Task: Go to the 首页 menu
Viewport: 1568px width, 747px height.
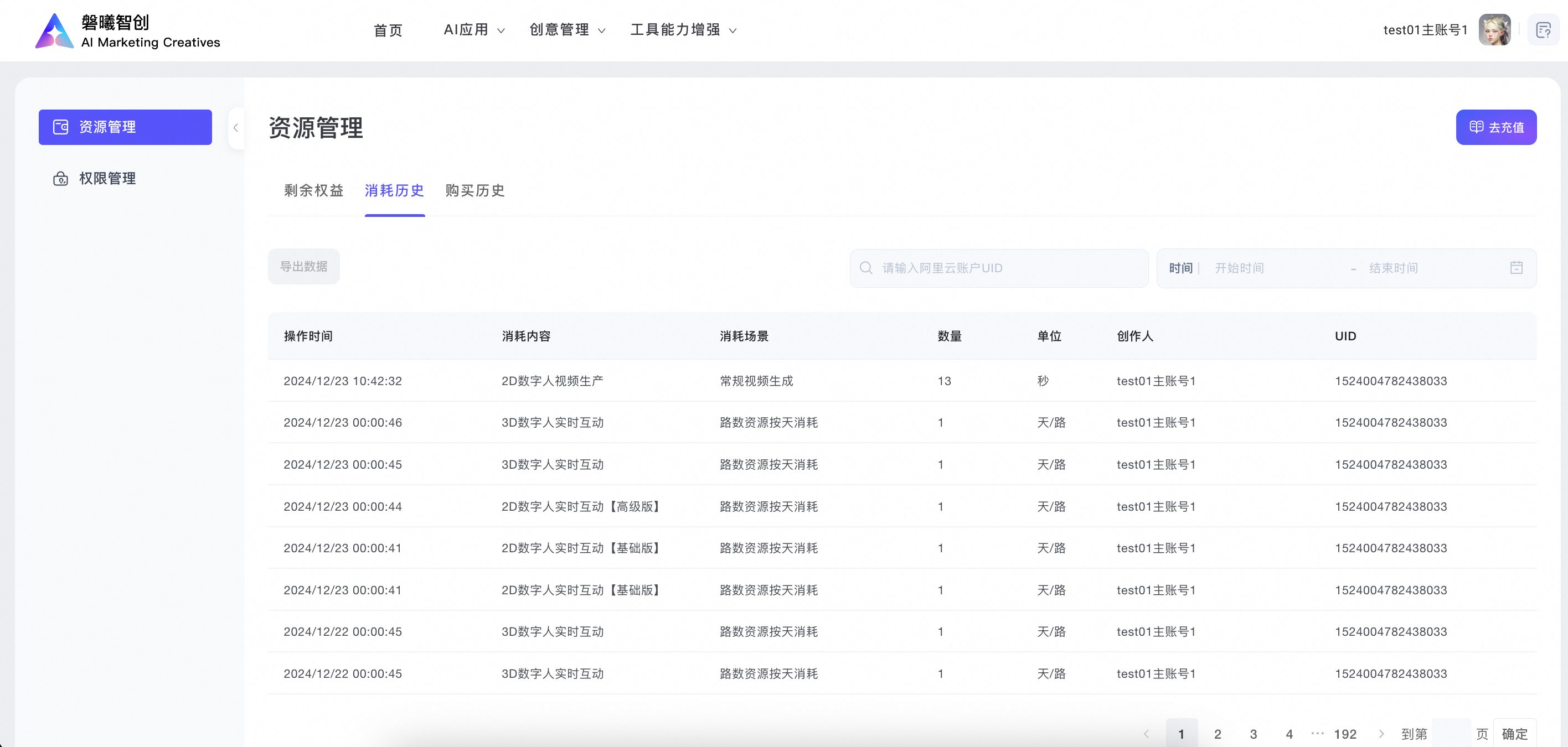Action: pyautogui.click(x=388, y=30)
